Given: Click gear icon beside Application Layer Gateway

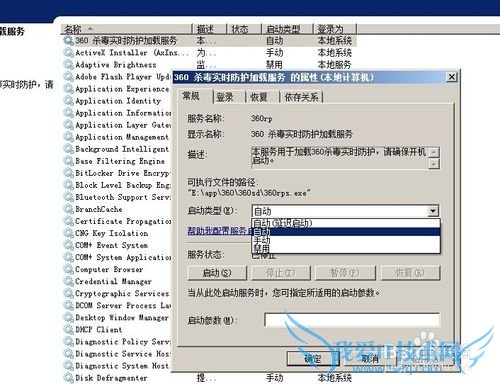Looking at the screenshot, I should [x=69, y=125].
